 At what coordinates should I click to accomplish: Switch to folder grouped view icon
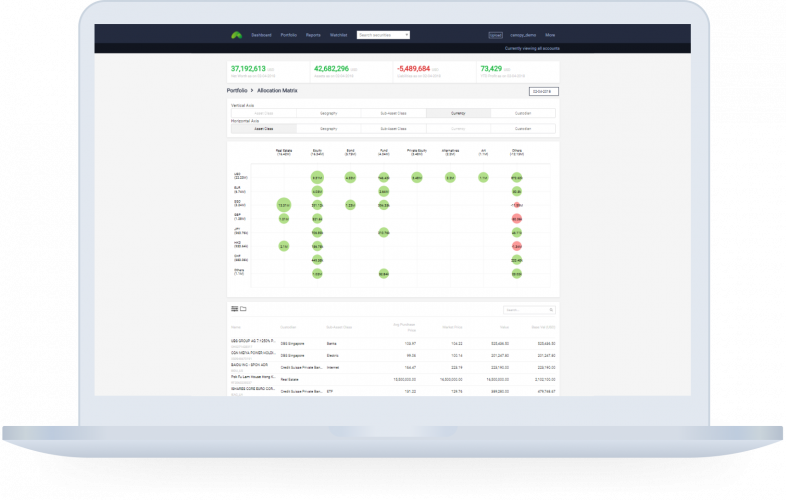[x=243, y=309]
